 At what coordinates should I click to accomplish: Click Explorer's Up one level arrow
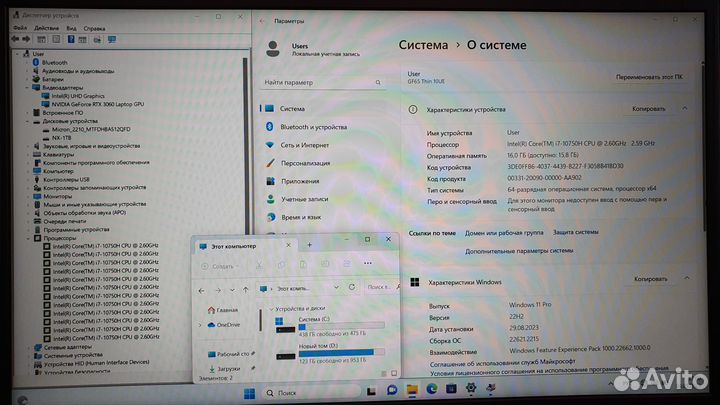(x=245, y=290)
